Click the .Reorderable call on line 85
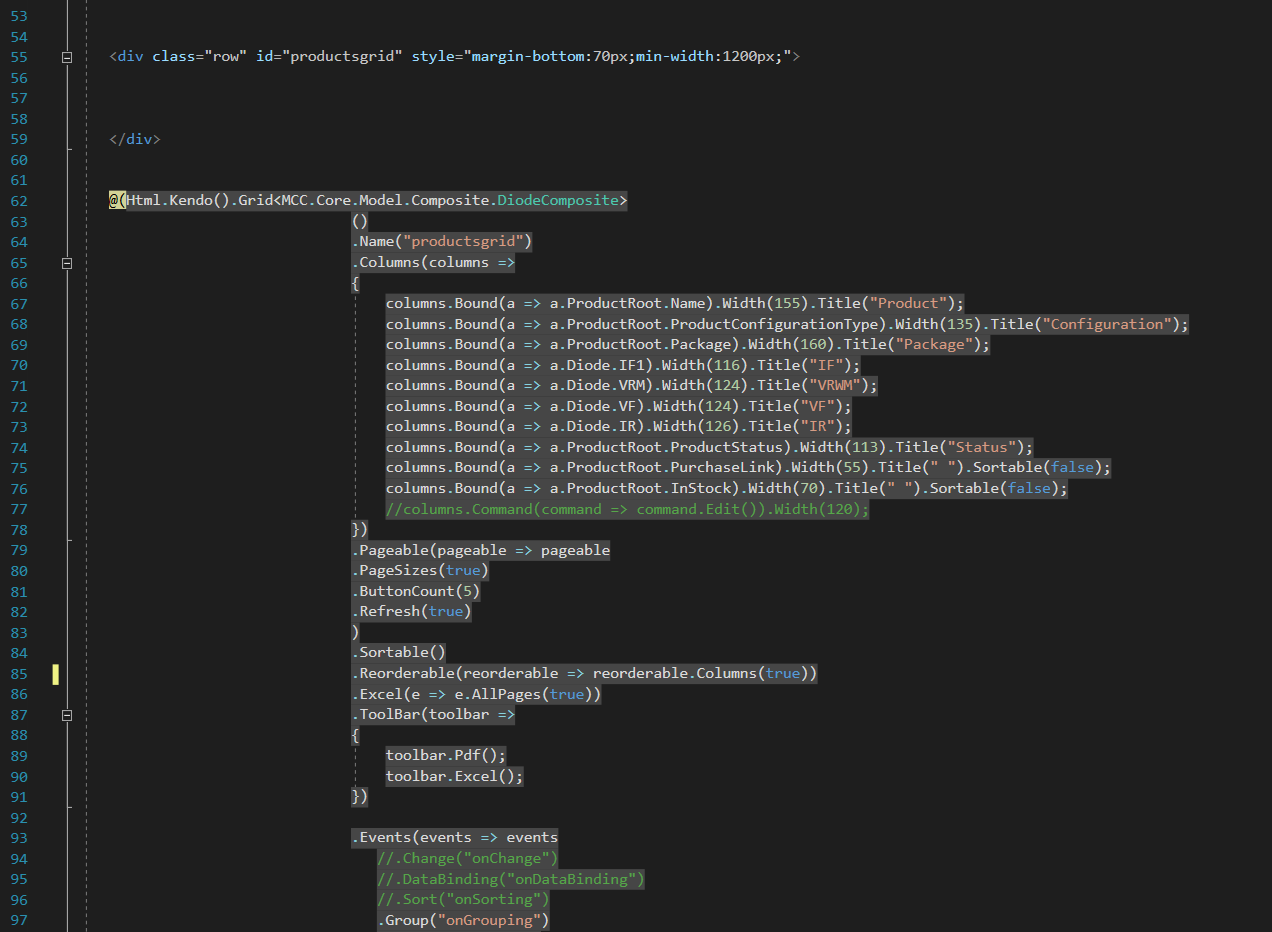 pos(584,673)
